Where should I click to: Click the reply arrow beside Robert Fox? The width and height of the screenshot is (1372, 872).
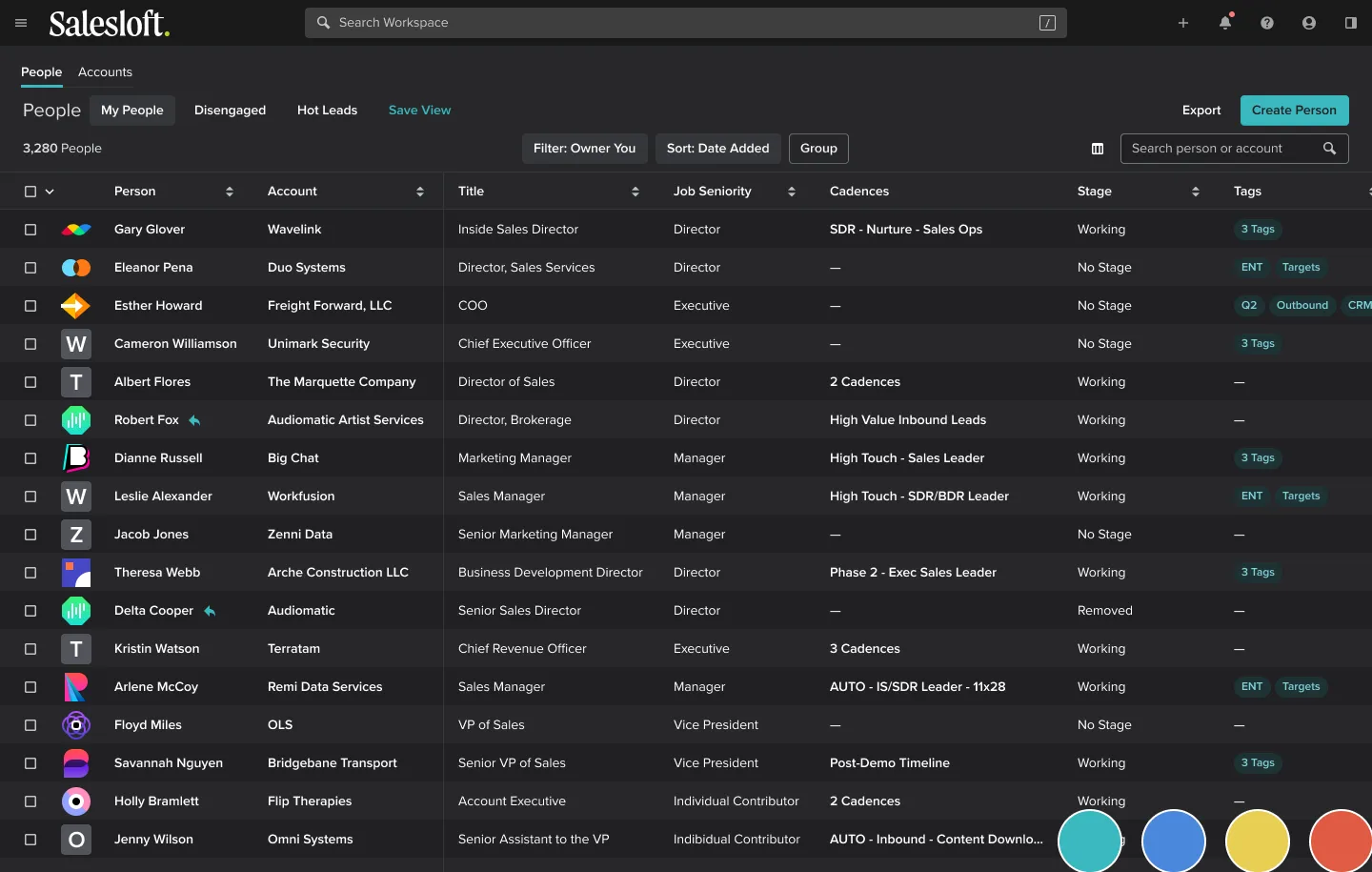tap(194, 420)
